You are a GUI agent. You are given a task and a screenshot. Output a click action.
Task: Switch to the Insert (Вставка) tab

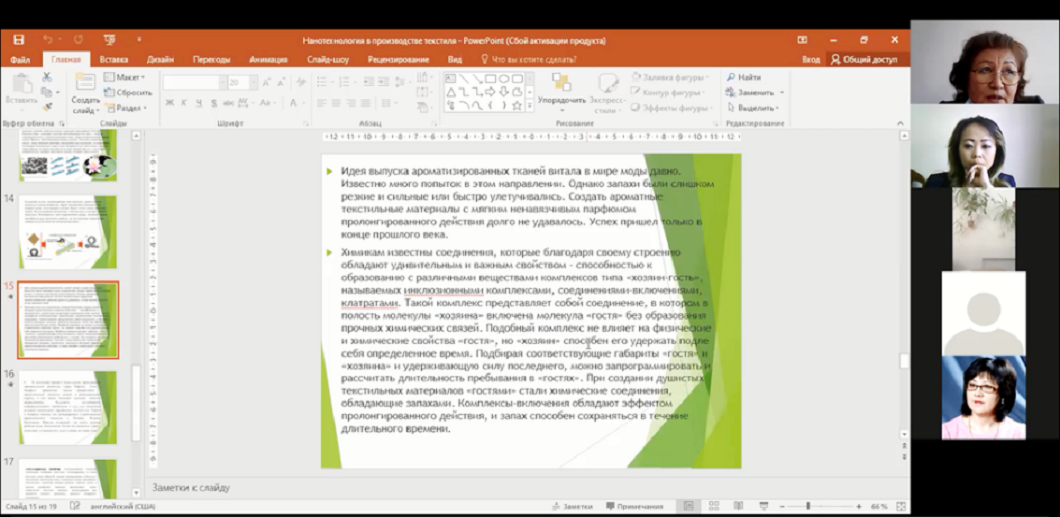pyautogui.click(x=113, y=59)
